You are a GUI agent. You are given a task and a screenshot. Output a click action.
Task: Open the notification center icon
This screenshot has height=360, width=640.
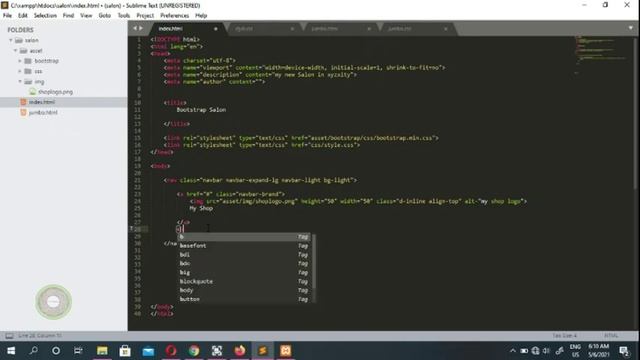coord(624,351)
